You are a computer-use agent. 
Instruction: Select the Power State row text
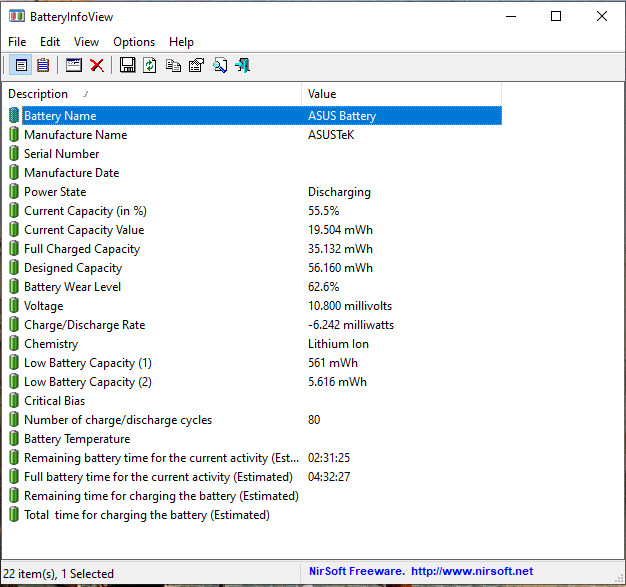[55, 192]
